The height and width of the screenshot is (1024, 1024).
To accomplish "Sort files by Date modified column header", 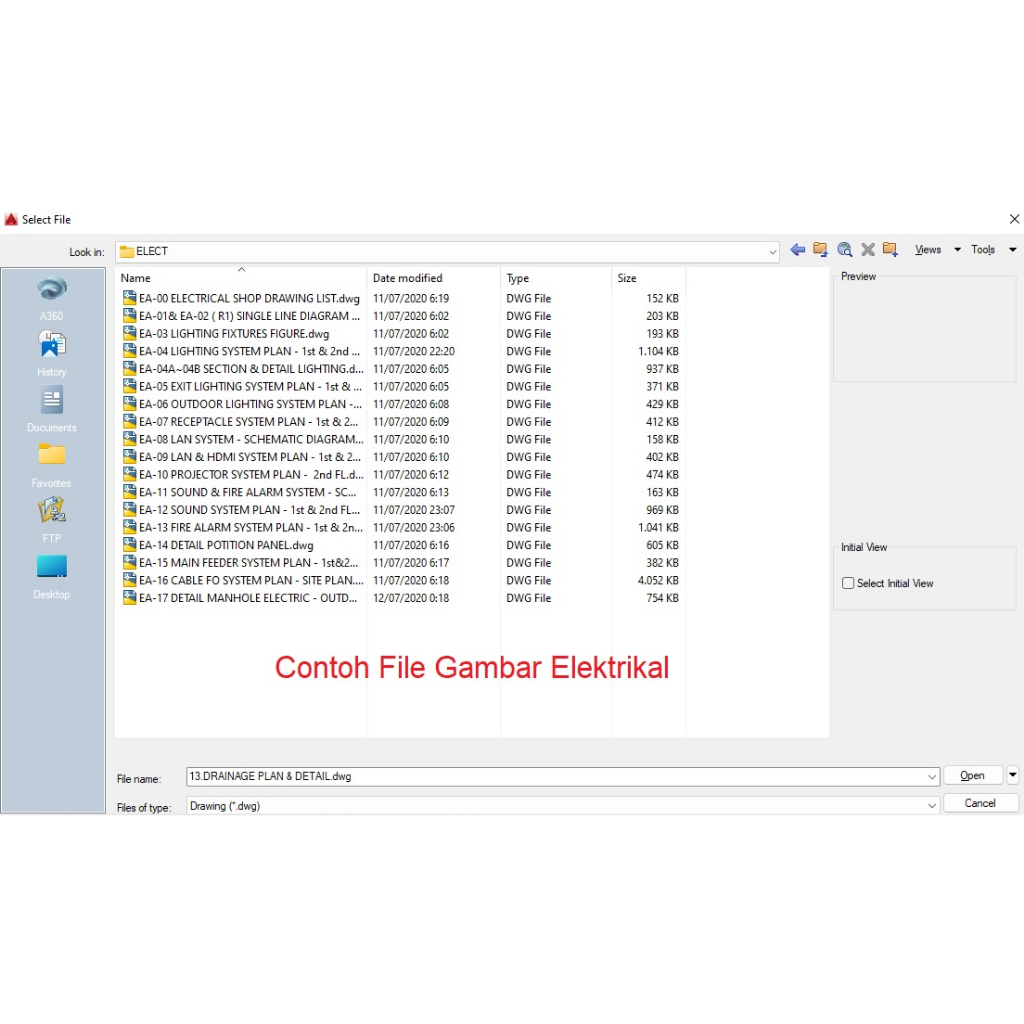I will point(407,278).
